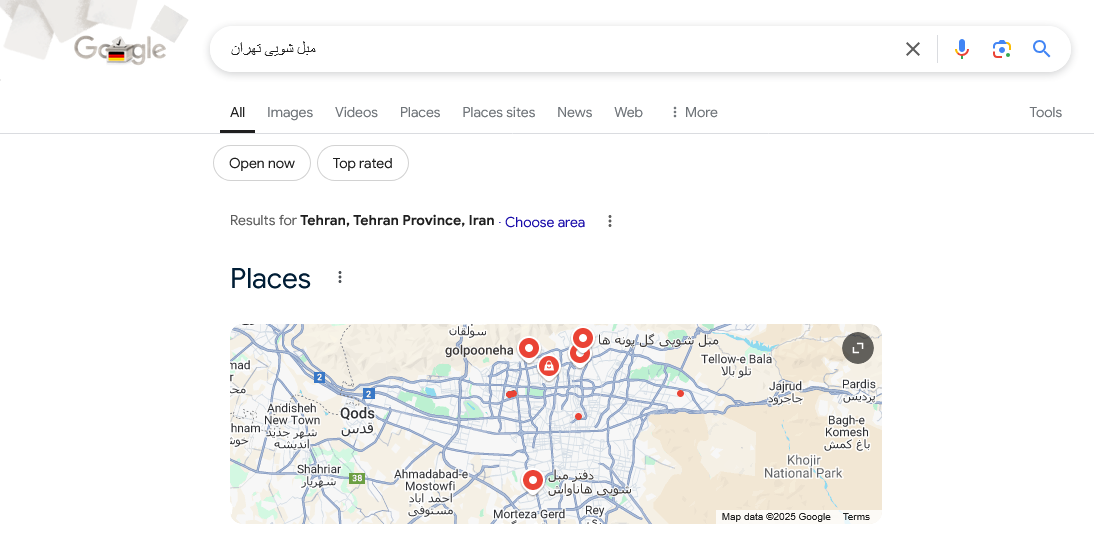Viewport: 1094px width, 533px height.
Task: Click the Google doodle logo
Action: [120, 49]
